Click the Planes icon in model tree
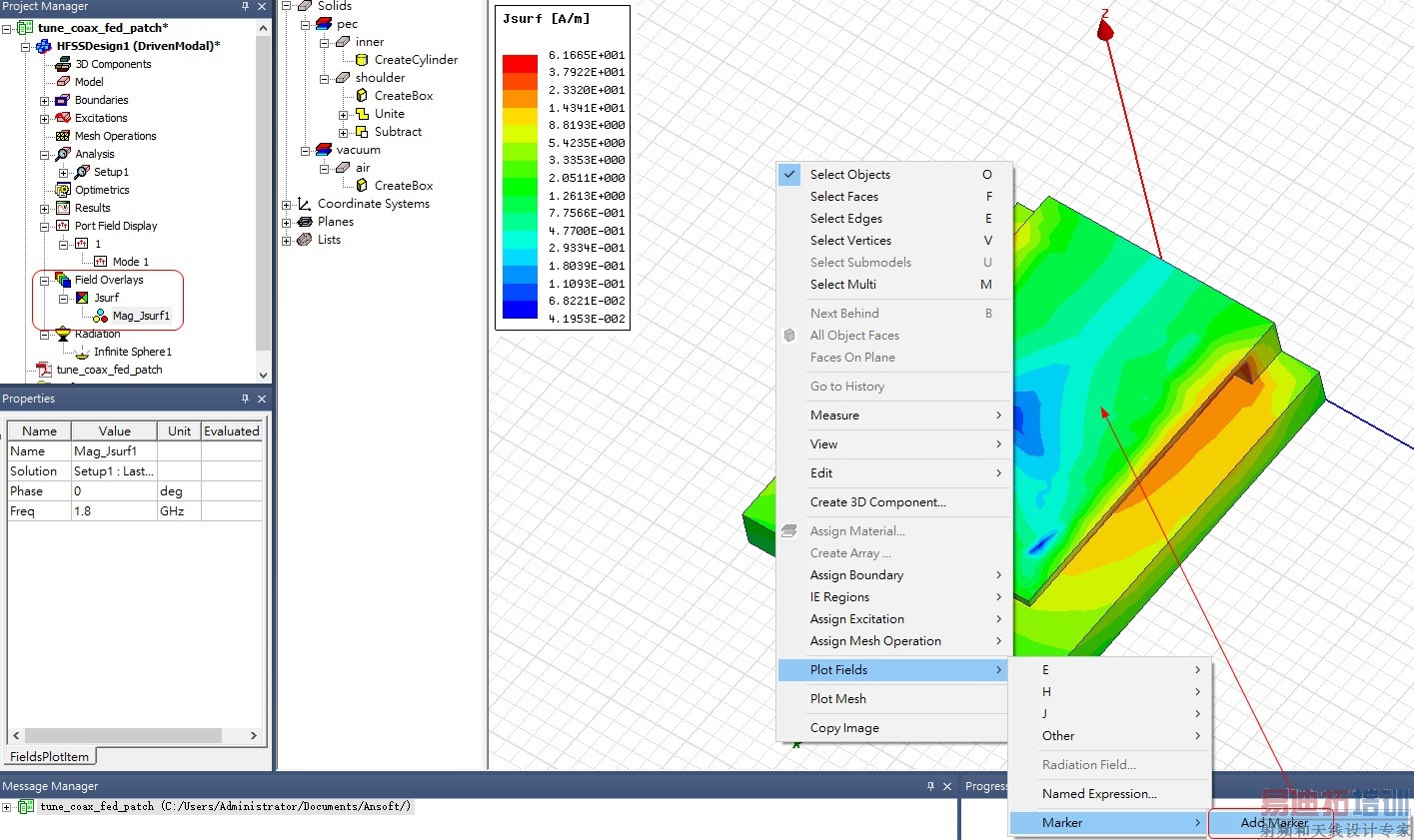Viewport: 1414px width, 840px height. 305,222
